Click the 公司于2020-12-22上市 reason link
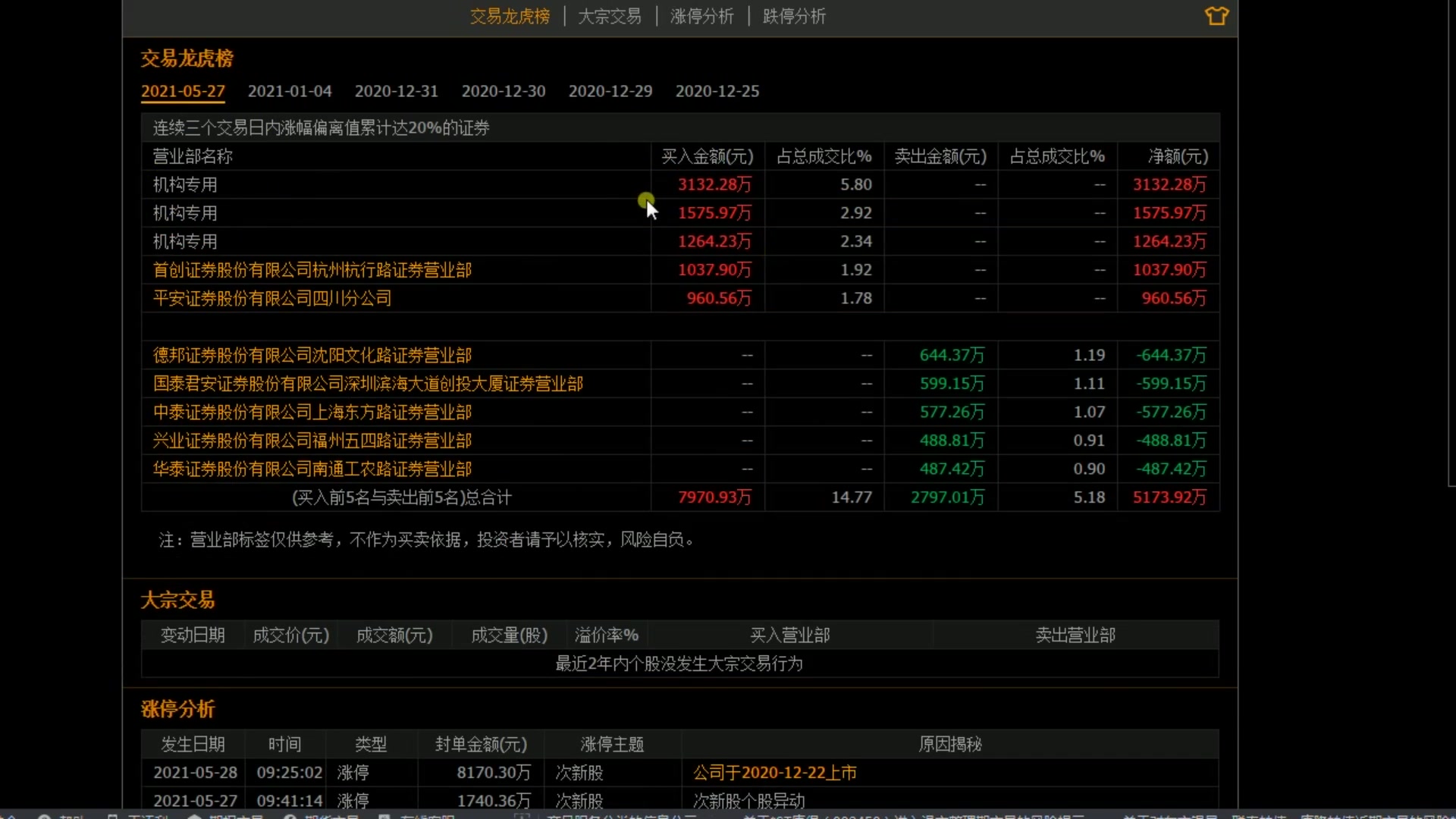Screen dimensions: 1456x819 pos(775,772)
